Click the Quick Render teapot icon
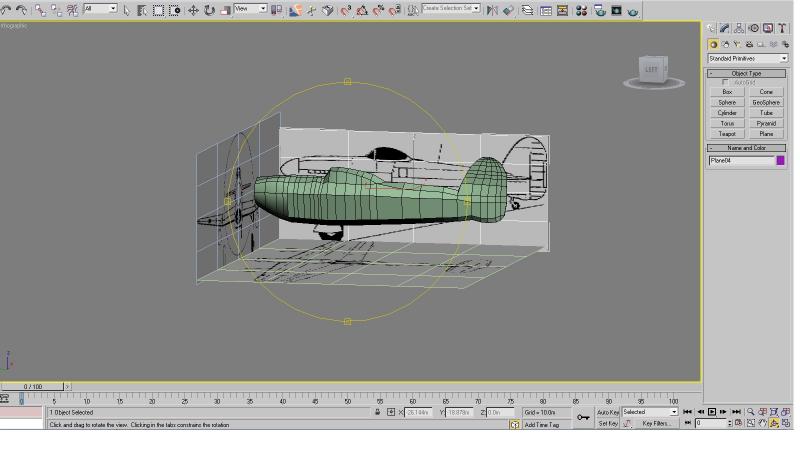The height and width of the screenshot is (450, 800). point(633,10)
